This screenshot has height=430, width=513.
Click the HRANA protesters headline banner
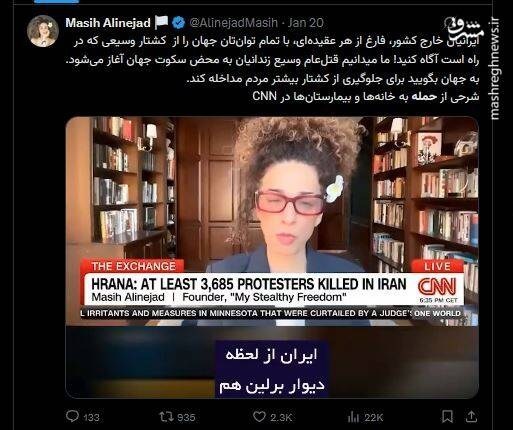coord(249,284)
